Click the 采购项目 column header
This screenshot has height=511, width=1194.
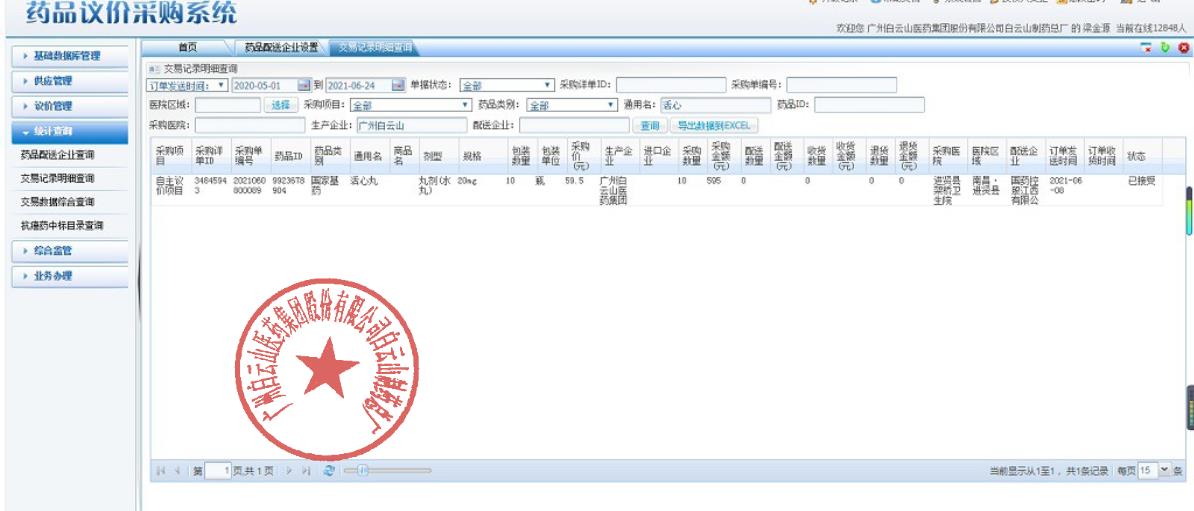pos(171,155)
